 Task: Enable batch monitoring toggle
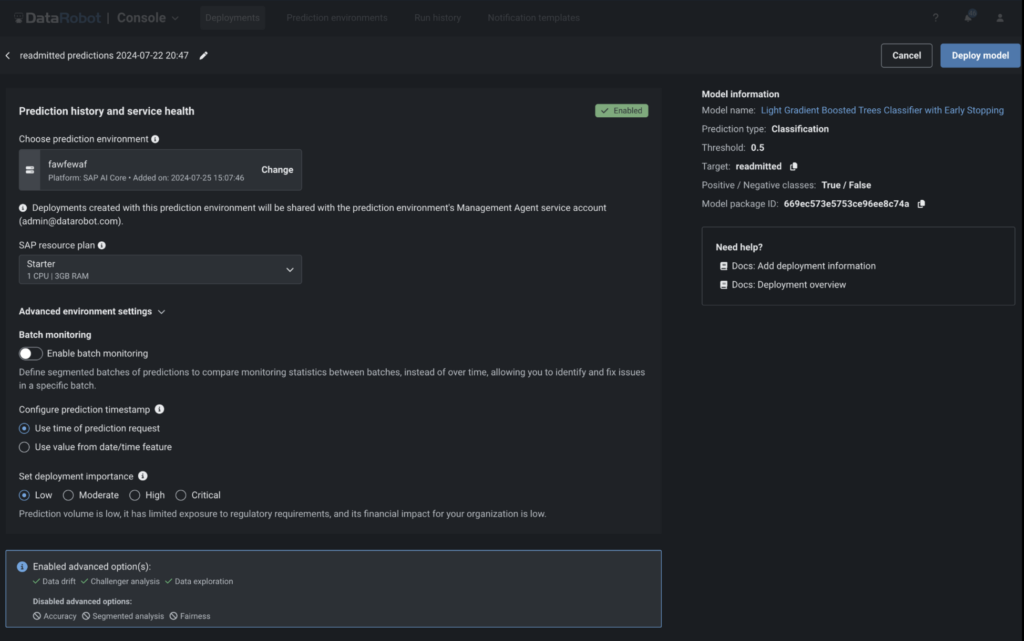[31, 353]
